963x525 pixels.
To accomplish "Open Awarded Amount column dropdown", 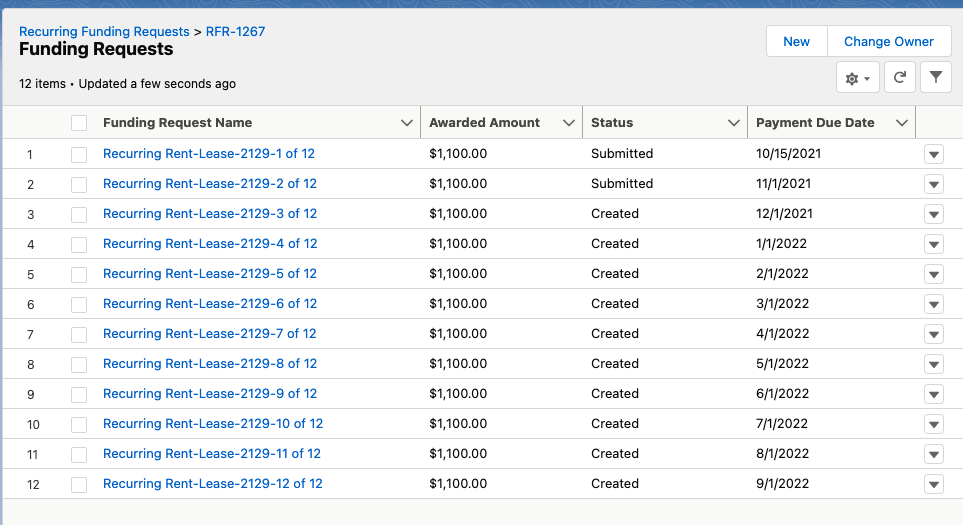I will tap(568, 123).
